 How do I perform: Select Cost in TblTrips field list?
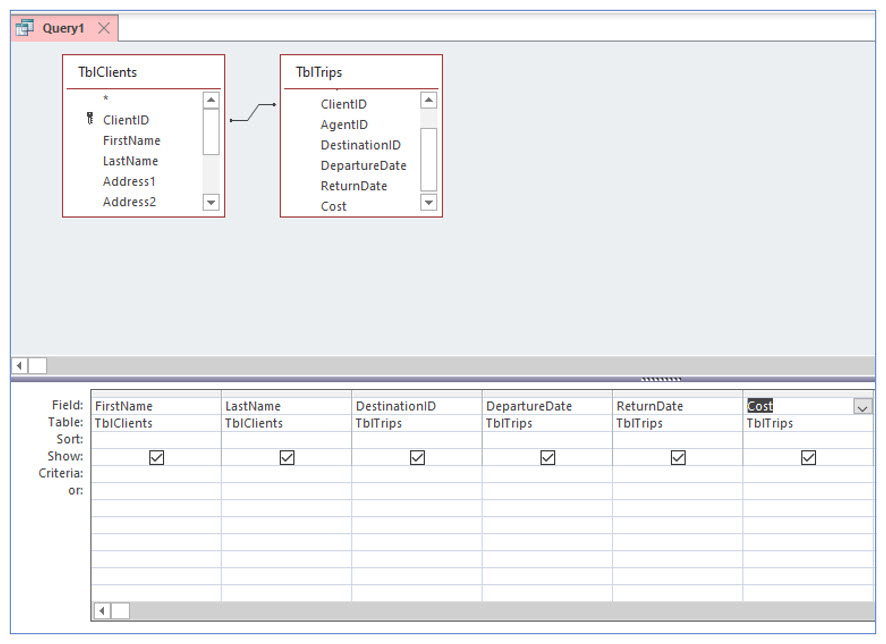click(x=333, y=206)
